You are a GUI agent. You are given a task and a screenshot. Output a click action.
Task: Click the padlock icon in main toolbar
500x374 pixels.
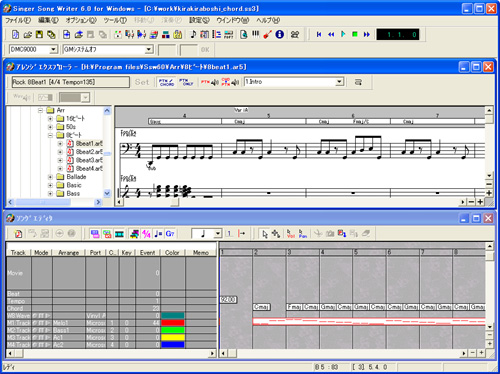point(178,34)
